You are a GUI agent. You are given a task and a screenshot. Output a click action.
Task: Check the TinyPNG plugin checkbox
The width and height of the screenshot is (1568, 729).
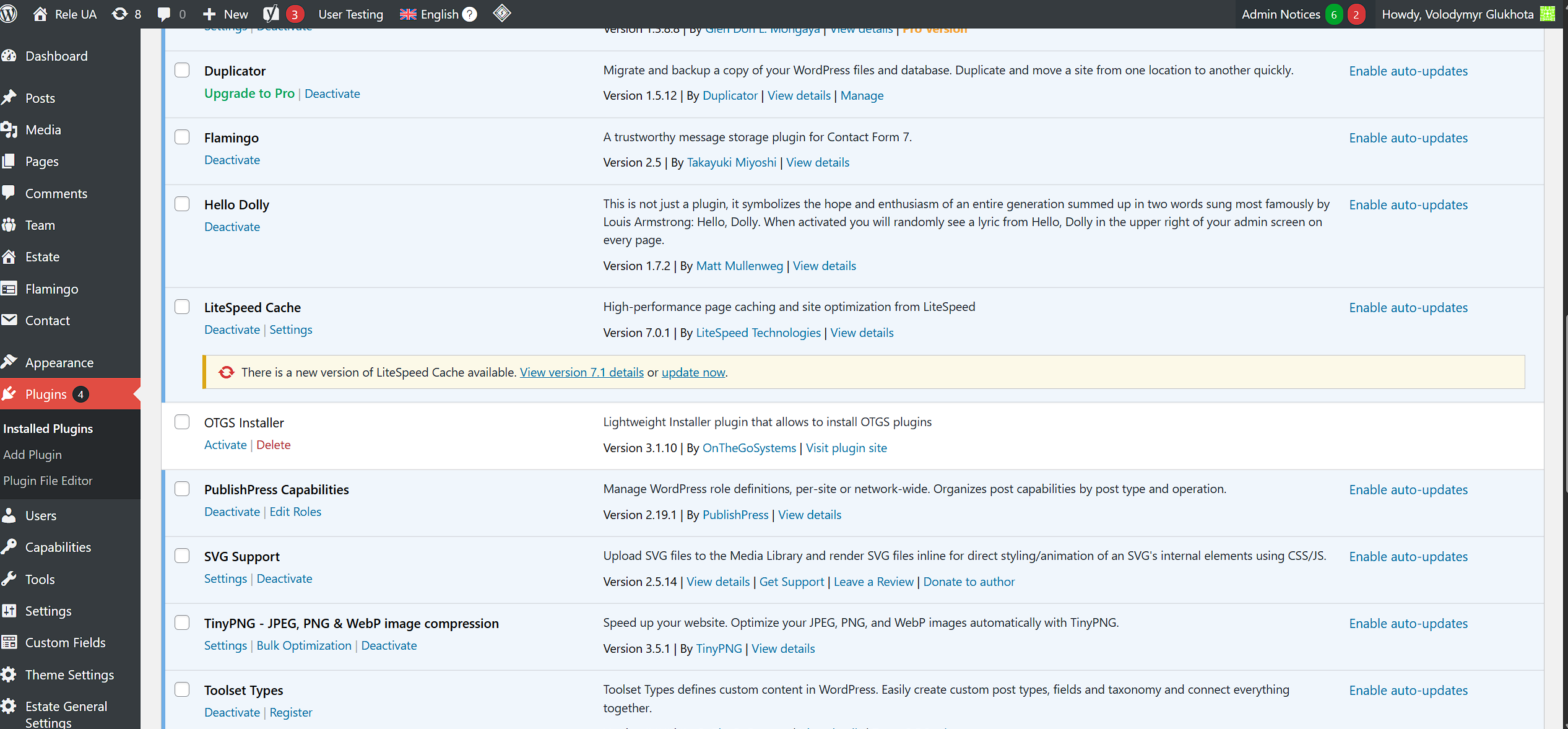[x=182, y=622]
